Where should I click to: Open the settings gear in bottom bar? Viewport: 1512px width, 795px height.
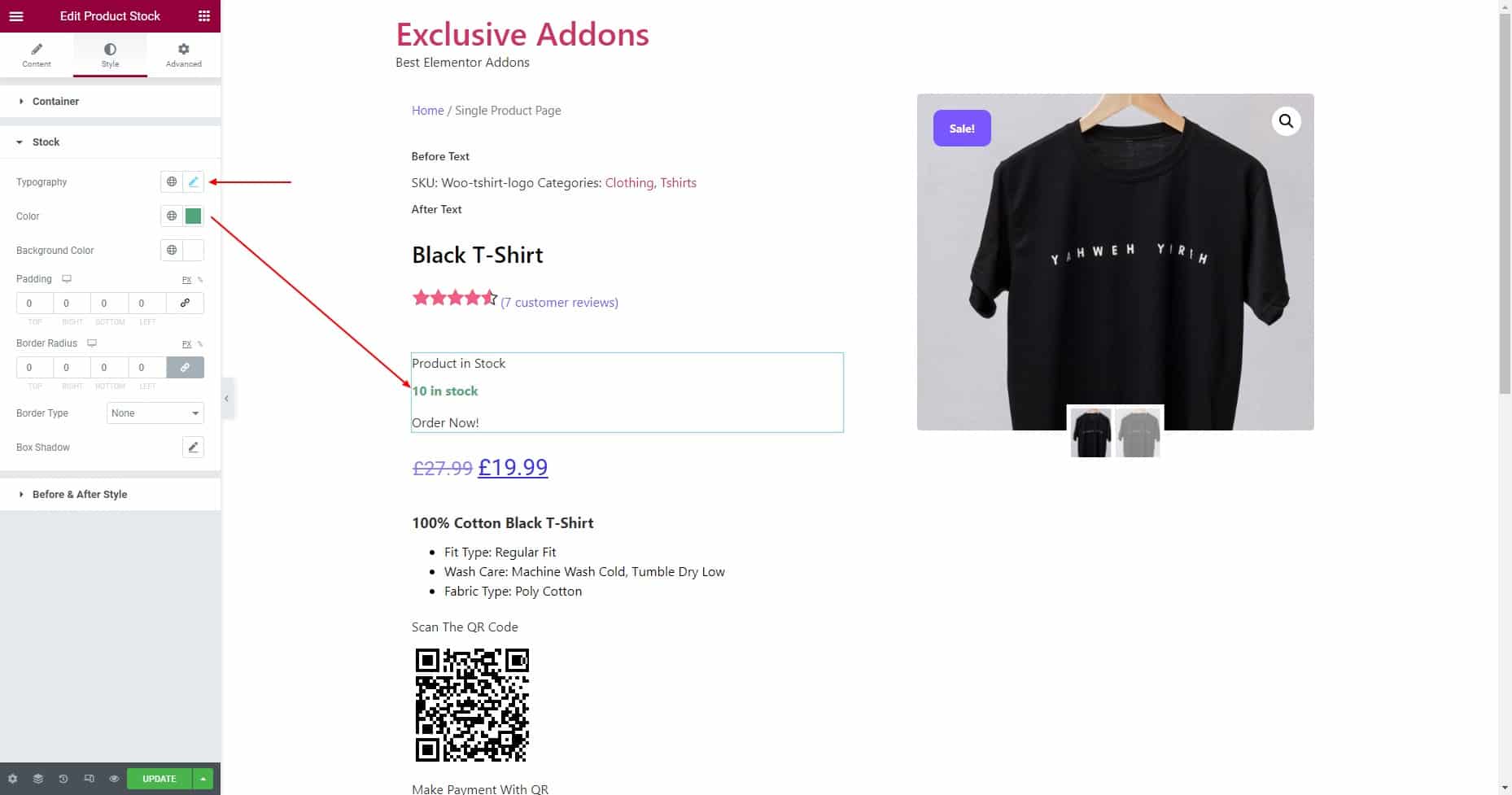12,779
